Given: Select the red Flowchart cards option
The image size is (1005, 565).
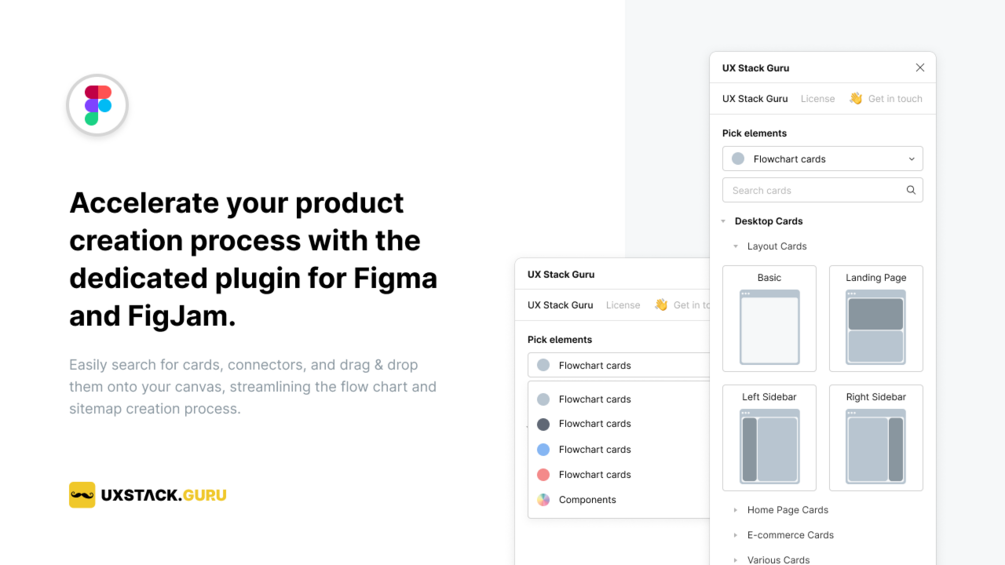Looking at the screenshot, I should click(x=594, y=475).
